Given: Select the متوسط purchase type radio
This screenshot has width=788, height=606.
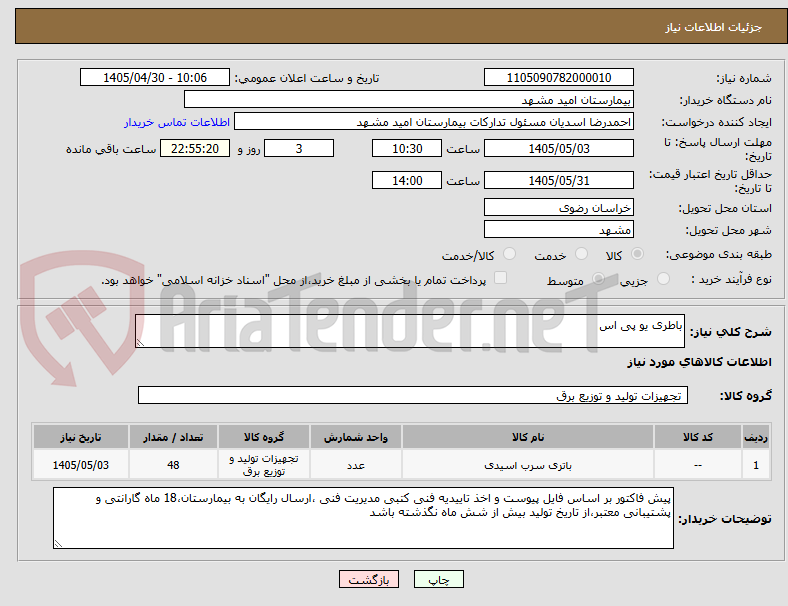Looking at the screenshot, I should [x=598, y=278].
